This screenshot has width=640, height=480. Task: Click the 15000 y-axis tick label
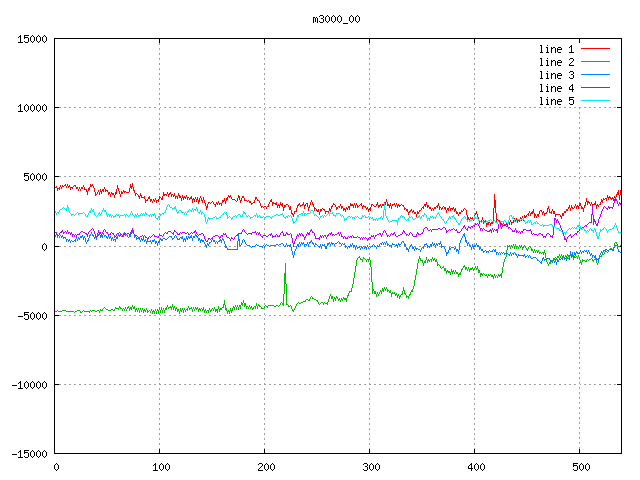pos(30,39)
